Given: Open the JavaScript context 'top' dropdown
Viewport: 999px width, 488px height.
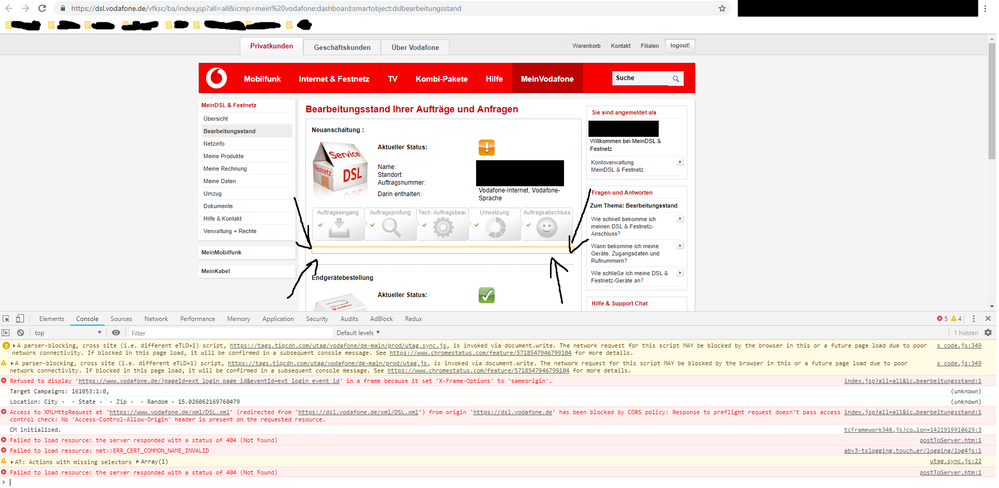Looking at the screenshot, I should coord(68,333).
